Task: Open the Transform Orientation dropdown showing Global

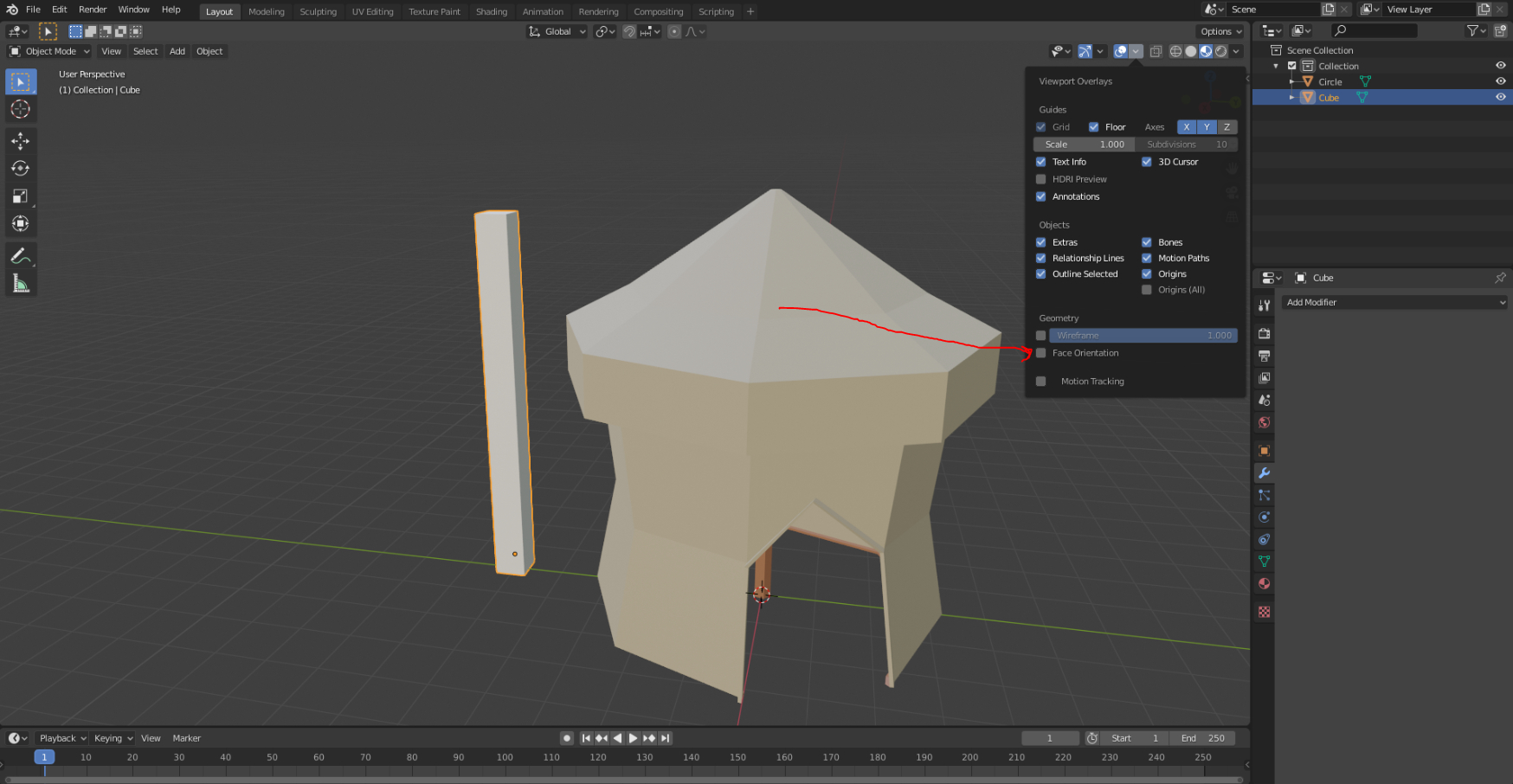Action: pyautogui.click(x=557, y=31)
